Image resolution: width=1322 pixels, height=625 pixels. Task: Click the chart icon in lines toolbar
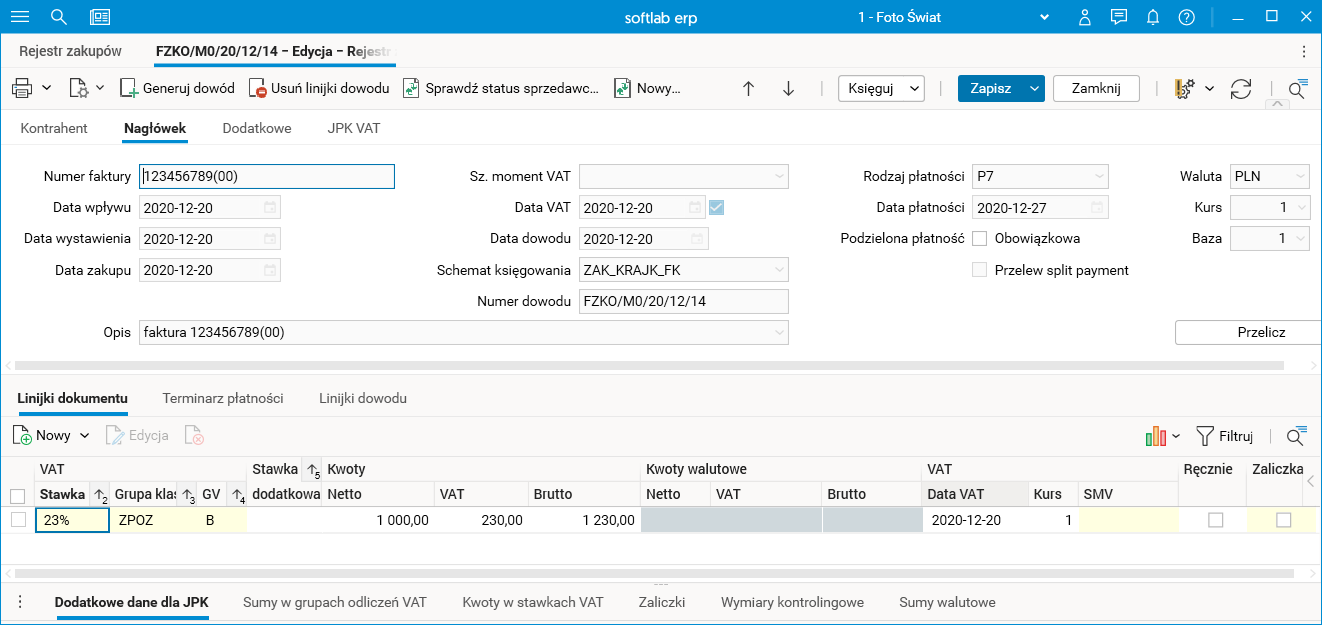(1156, 436)
